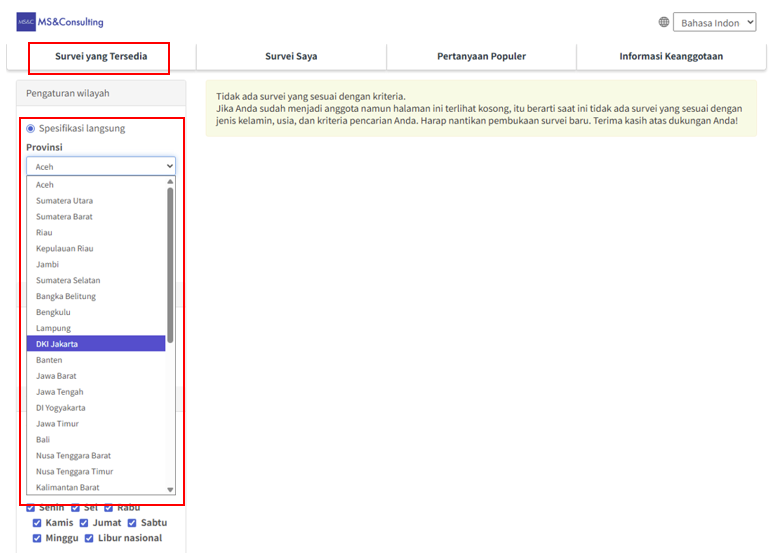The width and height of the screenshot is (775, 555).
Task: Pick Bali from the province options
Action: coord(96,439)
